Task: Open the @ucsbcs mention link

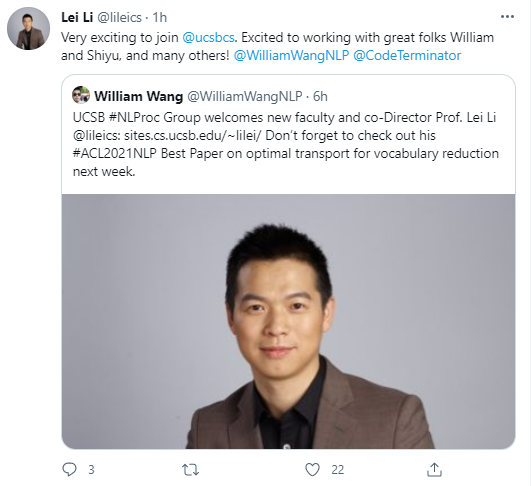Action: 208,37
